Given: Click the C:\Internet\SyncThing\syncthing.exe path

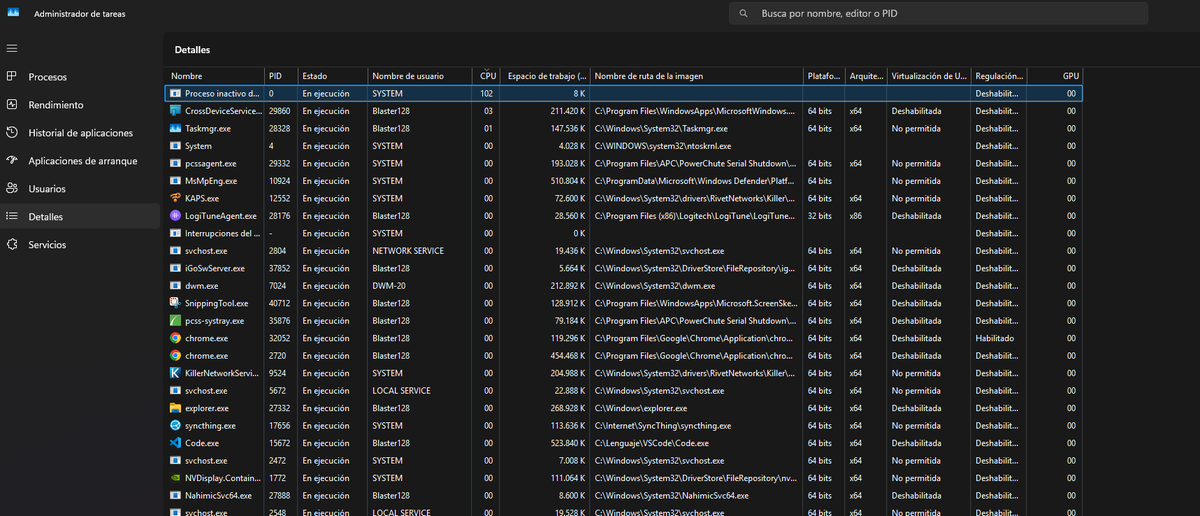Looking at the screenshot, I should point(663,425).
